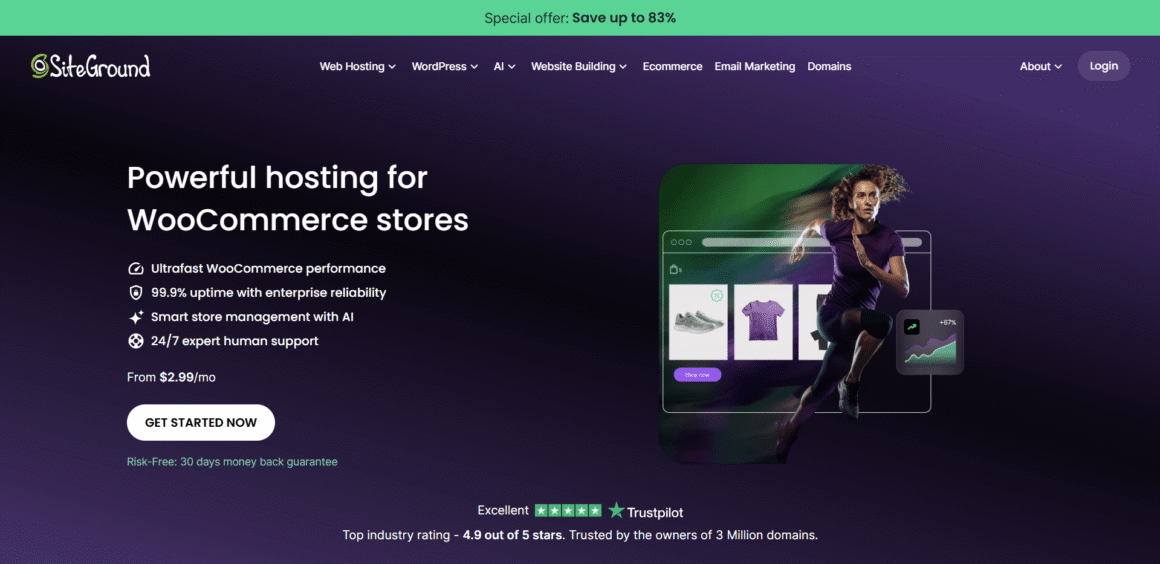Click the shopping bag icon in the store mockup
This screenshot has width=1160, height=564.
674,269
